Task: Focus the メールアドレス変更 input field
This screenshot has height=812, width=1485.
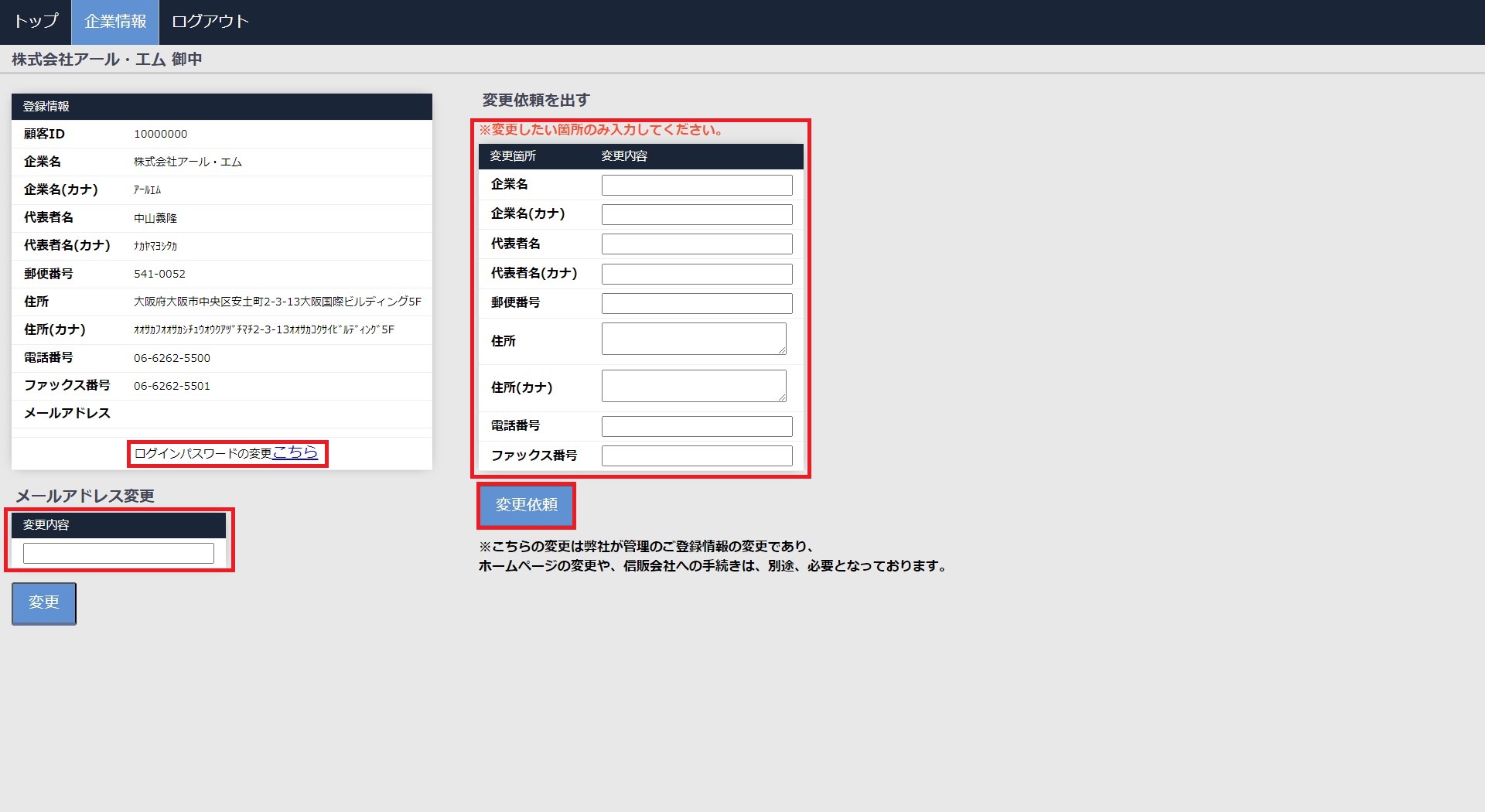Action: (118, 553)
